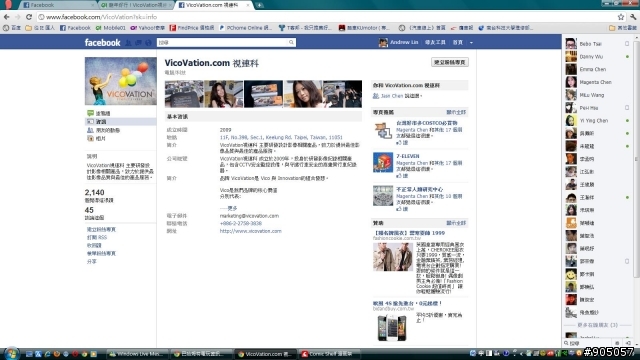Open the iPhone ad image
This screenshot has height=360, width=640.
(x=392, y=327)
